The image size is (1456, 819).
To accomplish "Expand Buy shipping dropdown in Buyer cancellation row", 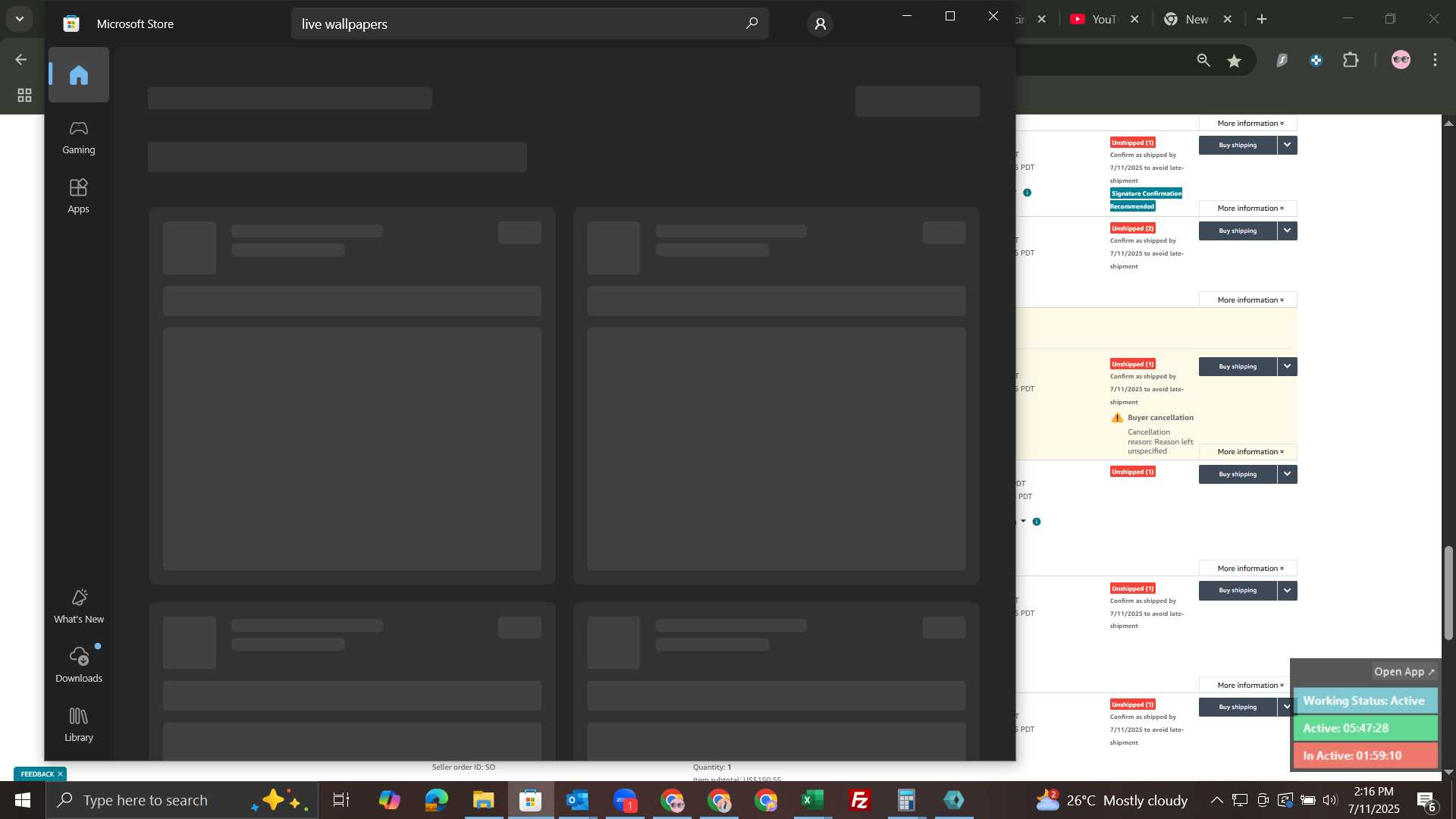I will [x=1287, y=366].
